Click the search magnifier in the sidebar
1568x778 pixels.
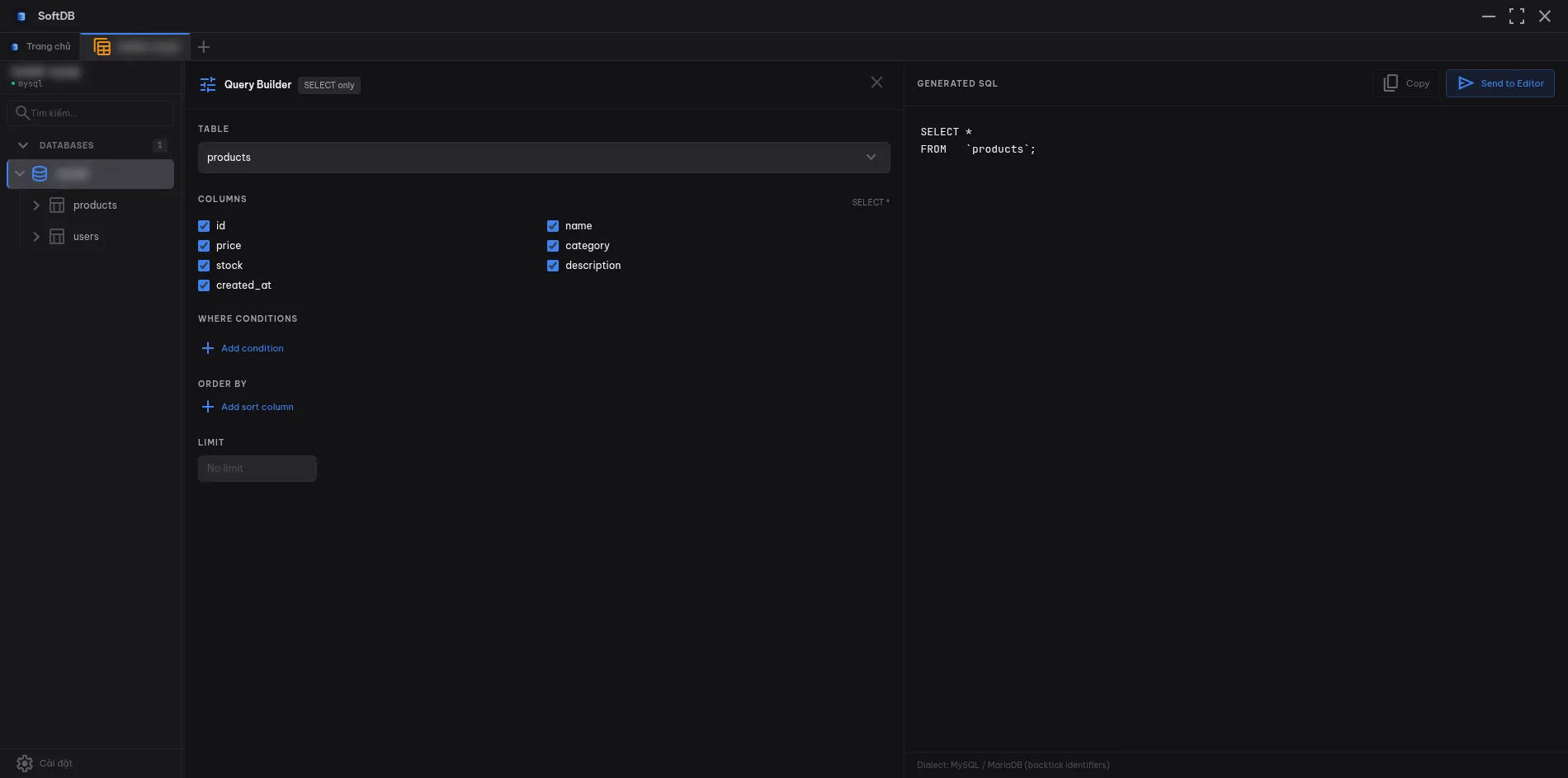pyautogui.click(x=23, y=112)
